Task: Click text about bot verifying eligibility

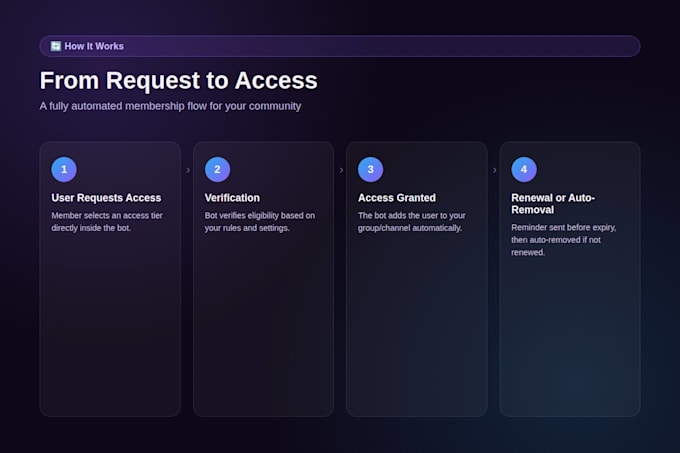Action: tap(260, 222)
